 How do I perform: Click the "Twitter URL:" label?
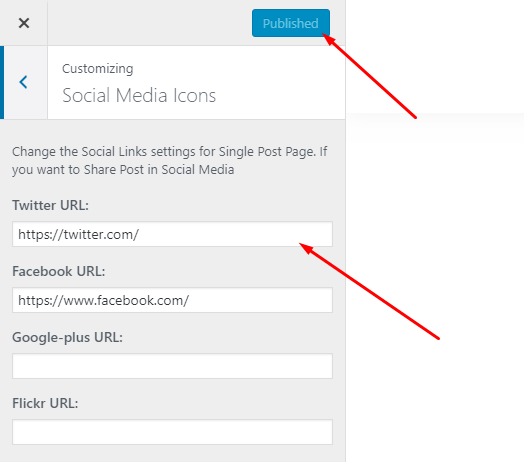pos(50,205)
